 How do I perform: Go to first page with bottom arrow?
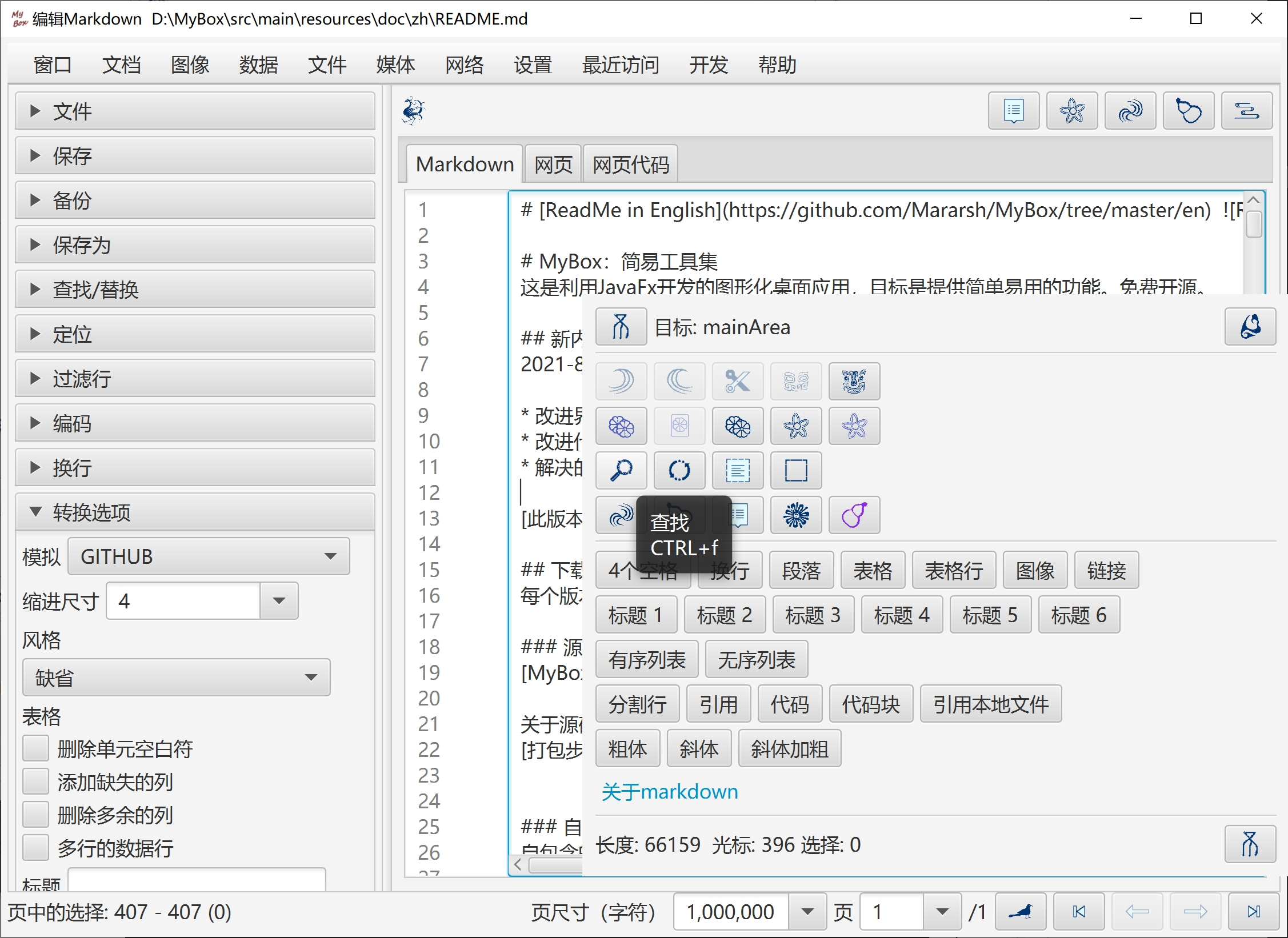[x=1079, y=911]
